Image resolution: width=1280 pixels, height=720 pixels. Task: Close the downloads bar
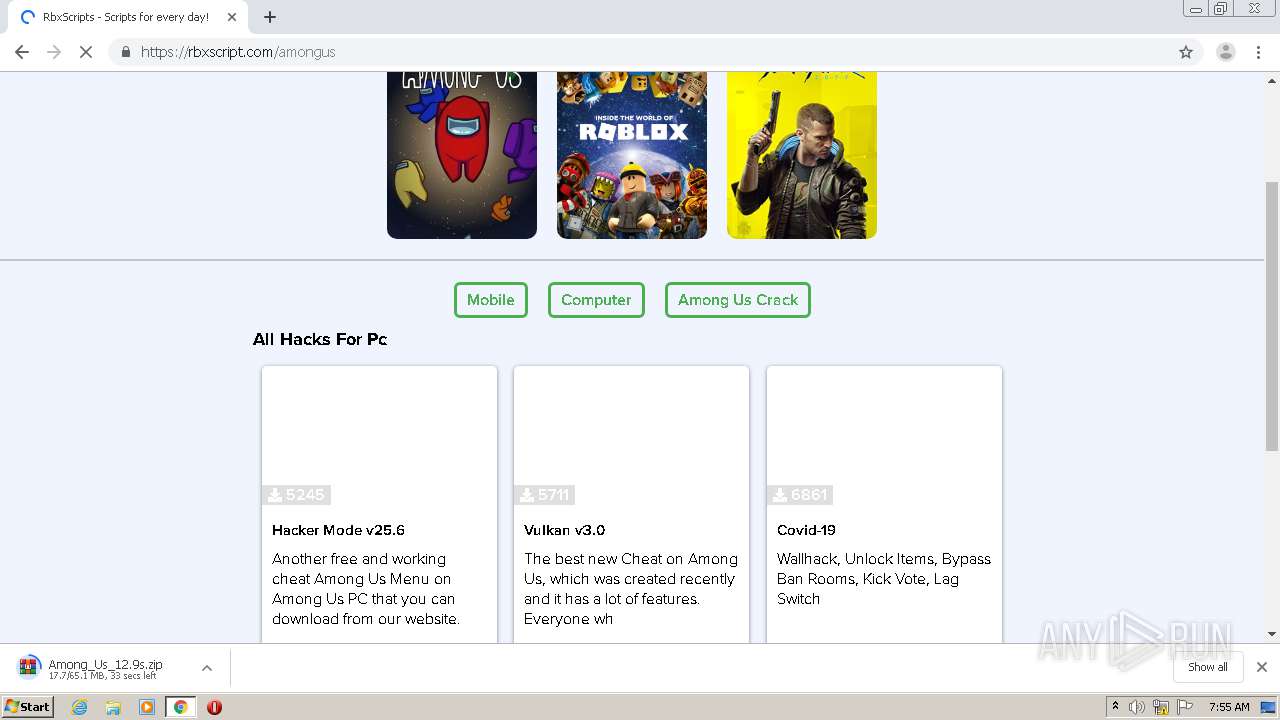coord(1262,667)
